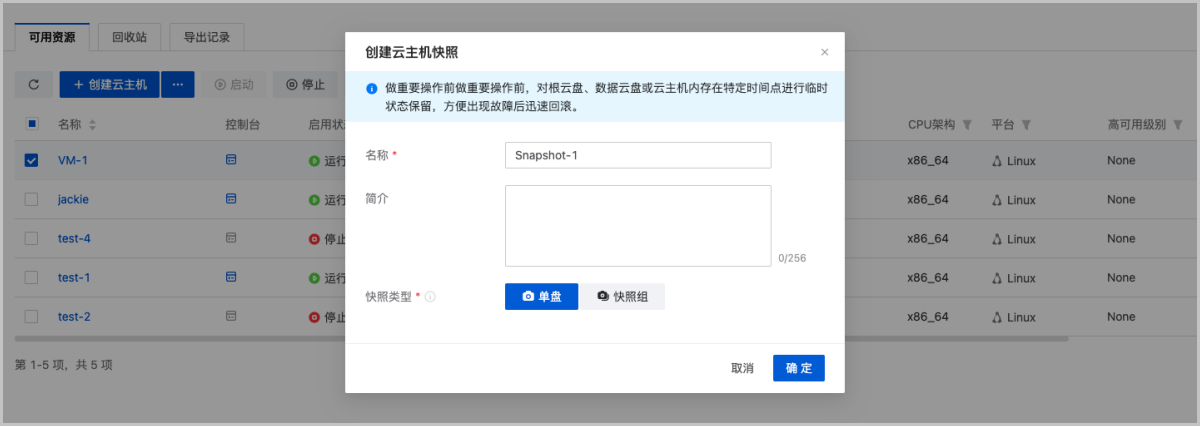This screenshot has height=426, width=1200.
Task: Click 取消 to cancel the dialog
Action: click(x=742, y=368)
